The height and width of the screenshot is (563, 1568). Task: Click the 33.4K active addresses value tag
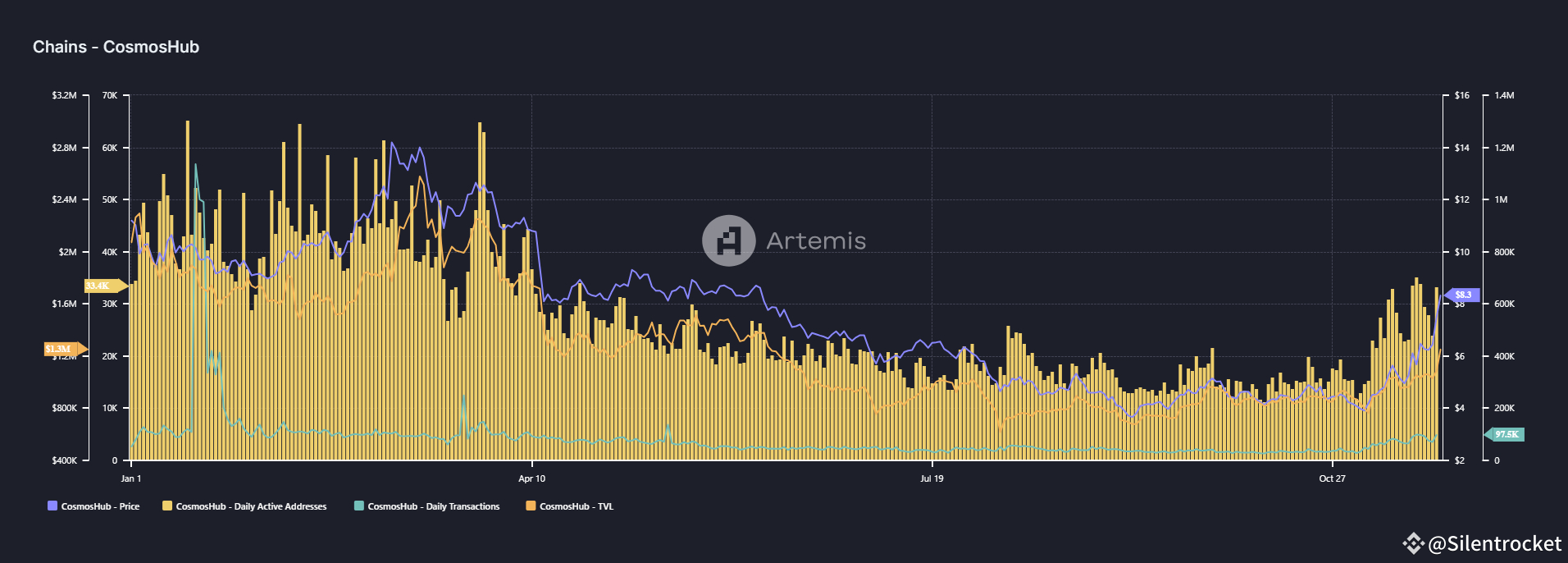(x=106, y=286)
